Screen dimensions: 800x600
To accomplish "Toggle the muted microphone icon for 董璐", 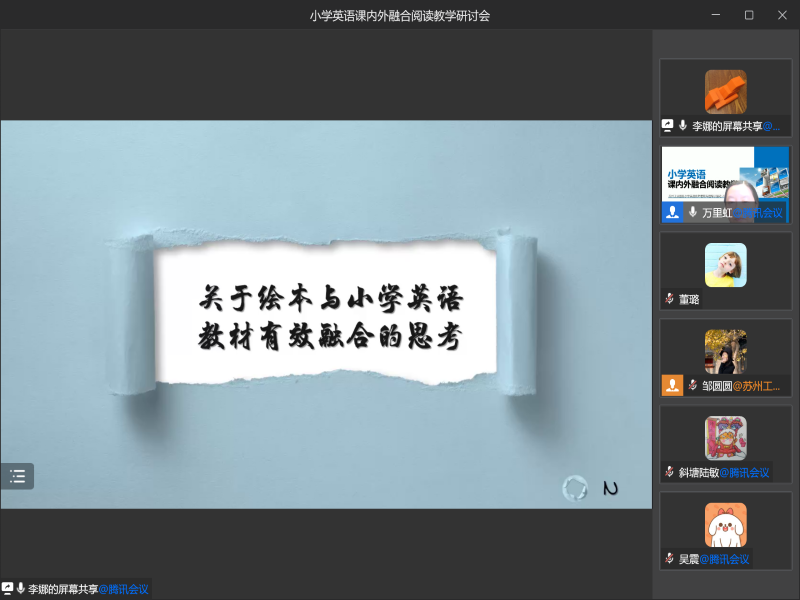I will click(x=669, y=299).
